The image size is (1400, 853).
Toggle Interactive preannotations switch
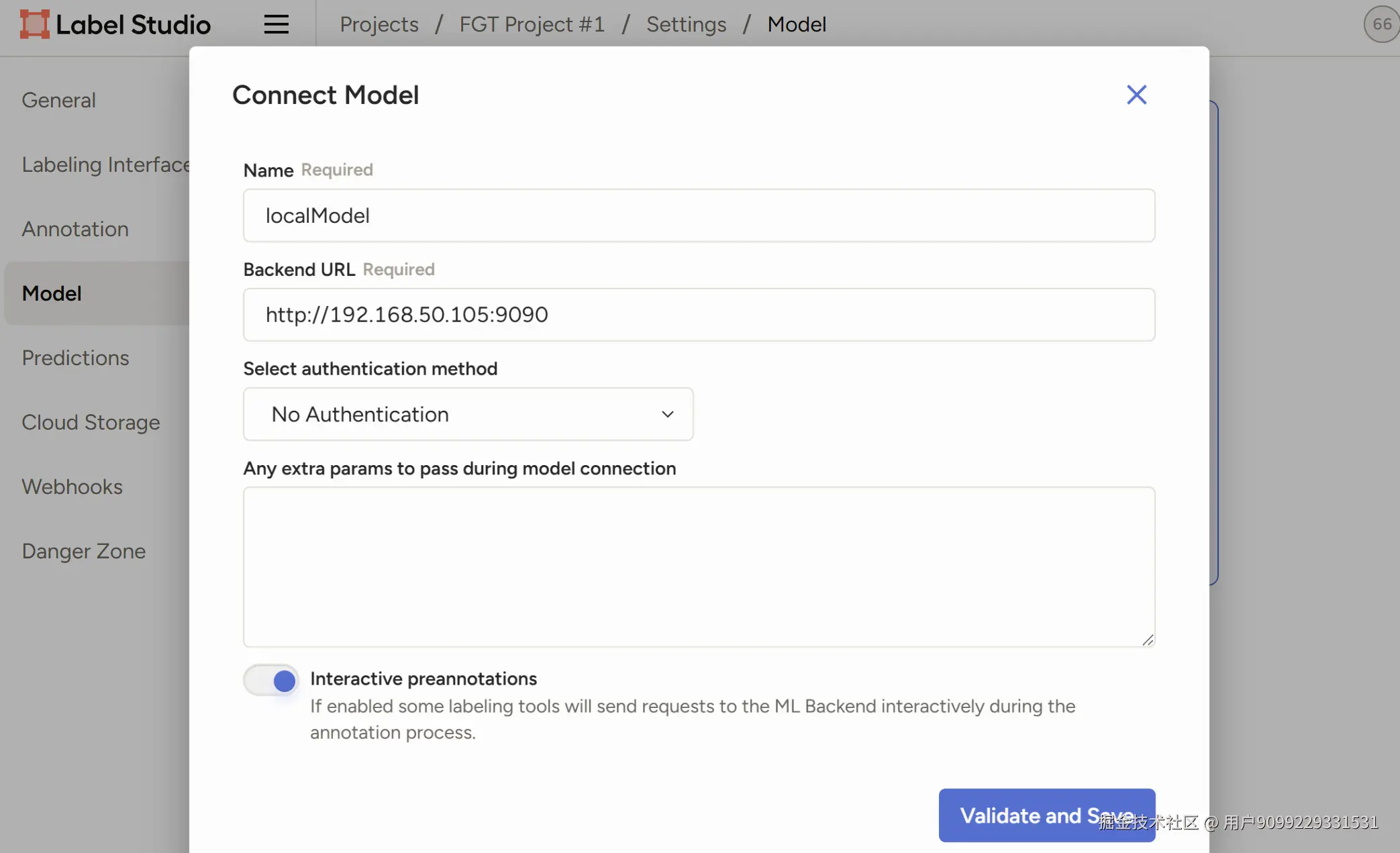tap(271, 681)
